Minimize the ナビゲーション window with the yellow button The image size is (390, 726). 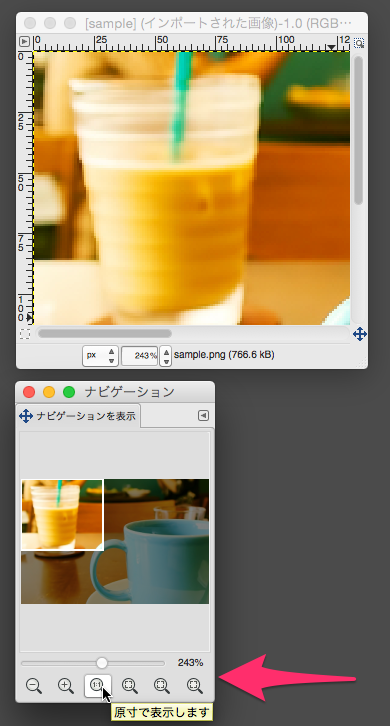[49, 392]
